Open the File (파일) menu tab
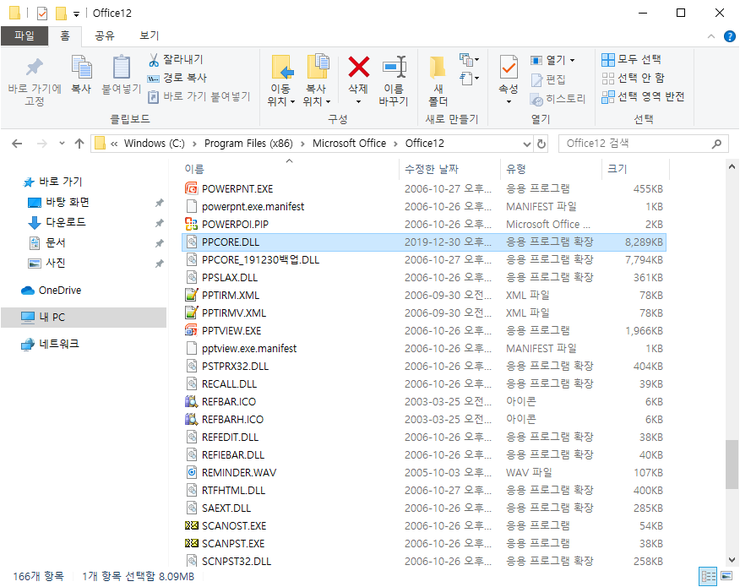The width and height of the screenshot is (740, 587). (x=23, y=36)
